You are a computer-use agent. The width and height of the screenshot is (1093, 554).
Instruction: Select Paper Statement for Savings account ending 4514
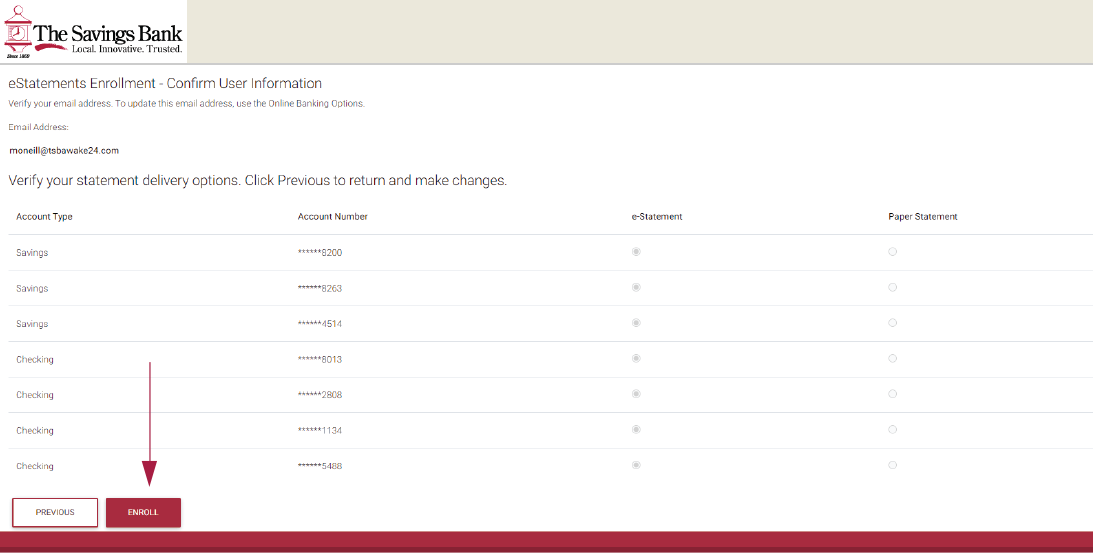(x=892, y=323)
